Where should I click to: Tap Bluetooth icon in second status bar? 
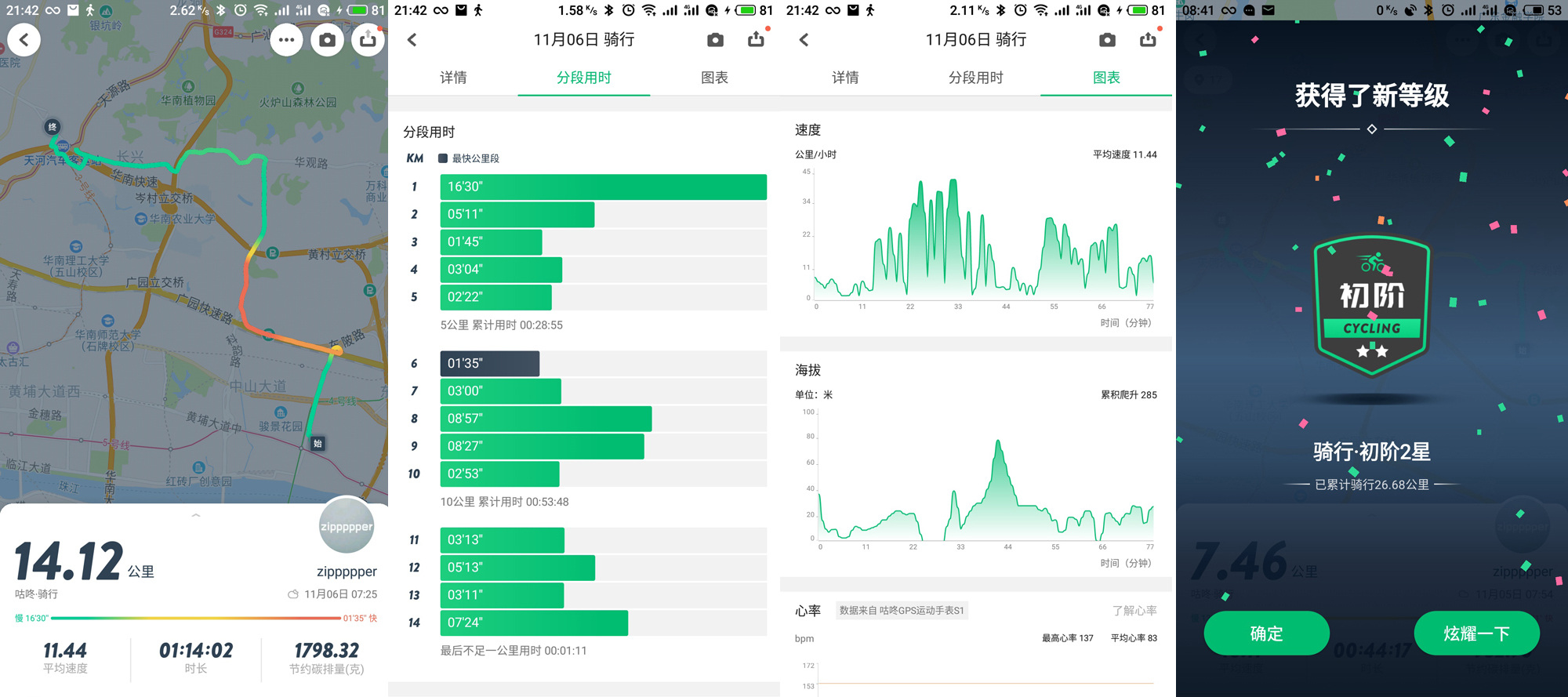click(x=608, y=10)
